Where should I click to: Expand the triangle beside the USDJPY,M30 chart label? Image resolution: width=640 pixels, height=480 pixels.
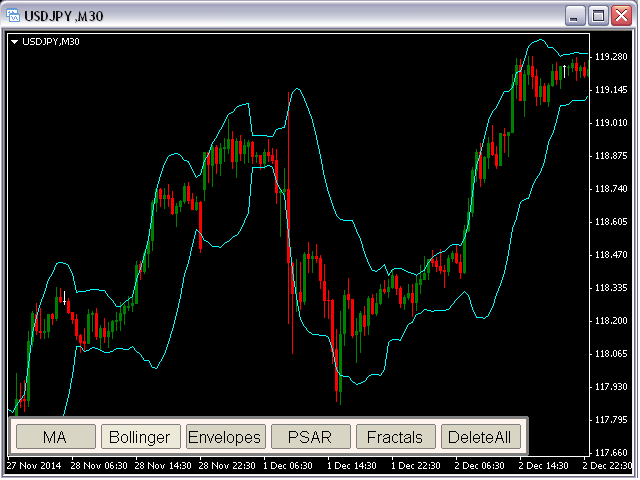pos(14,41)
